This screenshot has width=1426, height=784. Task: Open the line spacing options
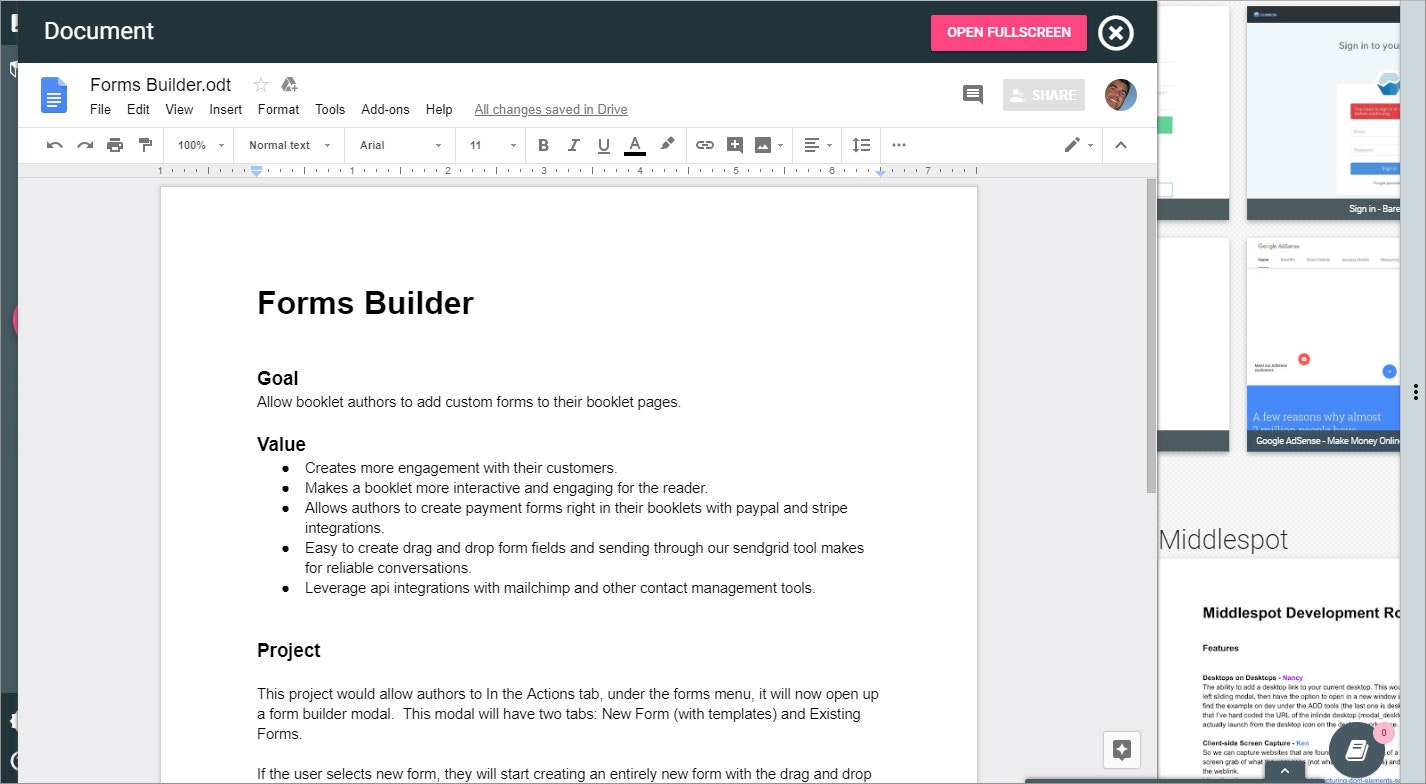pyautogui.click(x=861, y=145)
